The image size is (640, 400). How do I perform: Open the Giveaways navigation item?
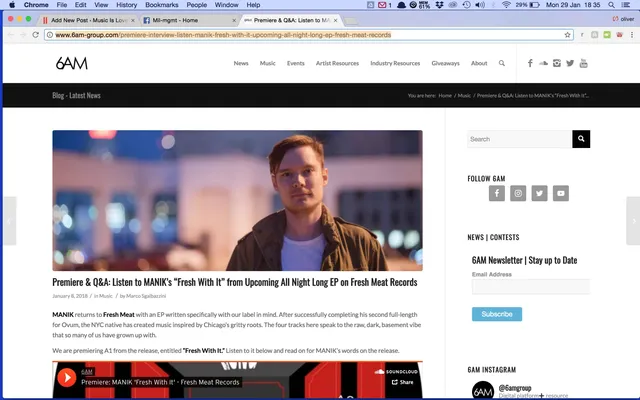pyautogui.click(x=445, y=63)
